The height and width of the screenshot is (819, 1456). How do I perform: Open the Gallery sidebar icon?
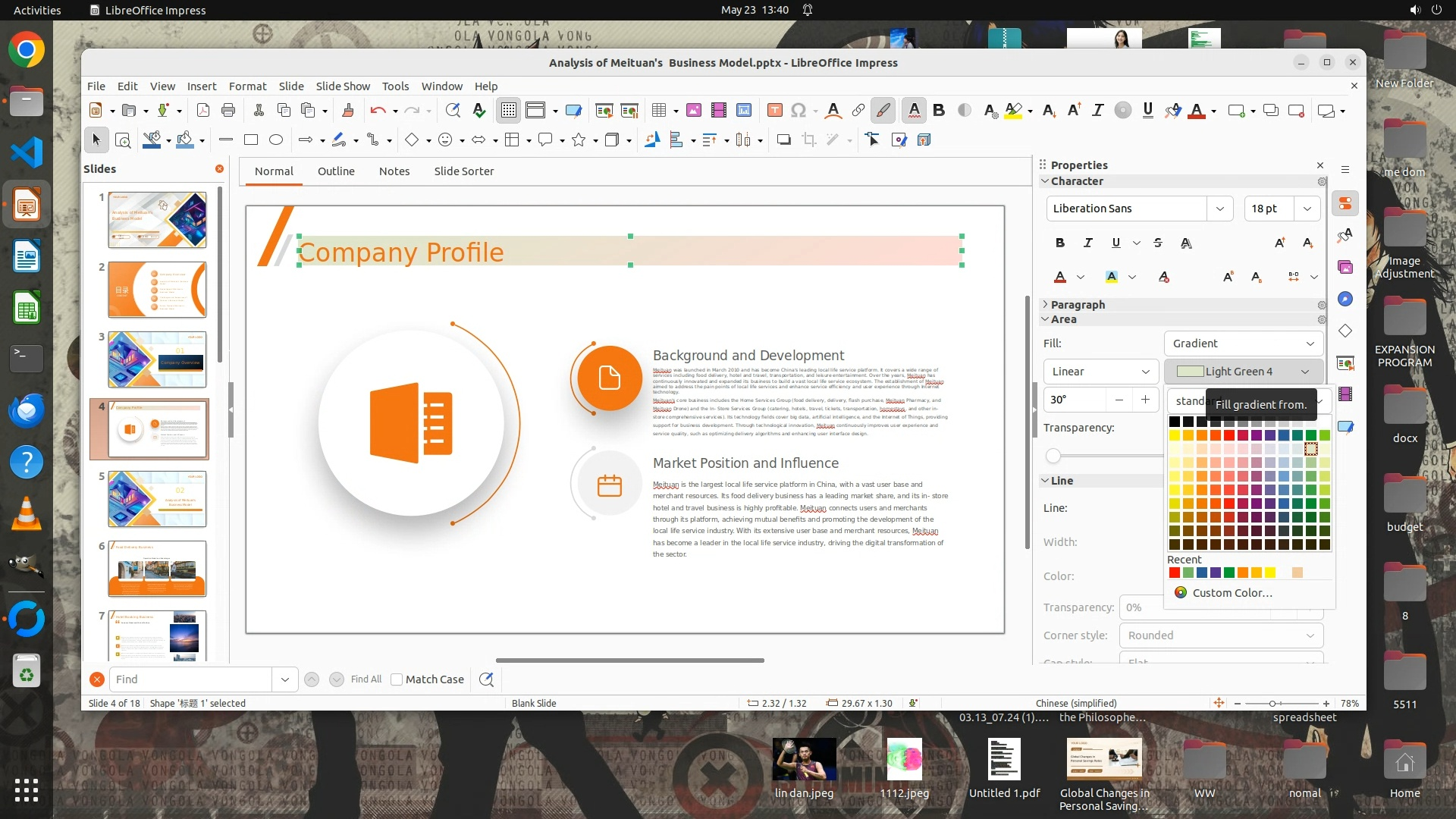point(1345,267)
